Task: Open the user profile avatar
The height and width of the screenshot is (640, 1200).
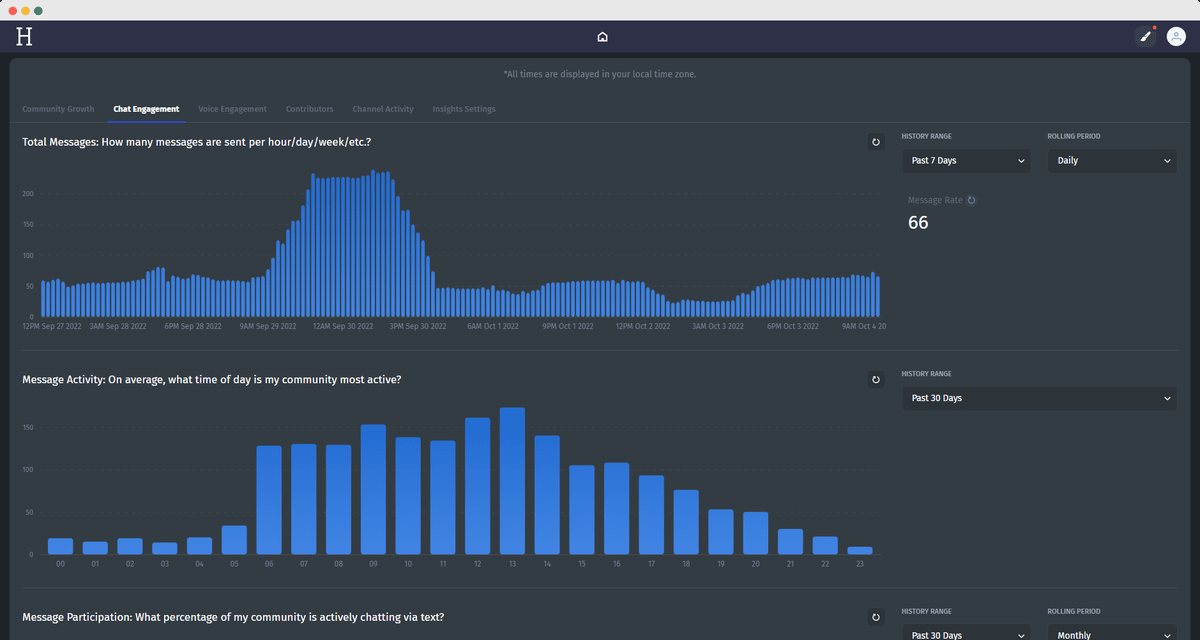Action: pyautogui.click(x=1176, y=37)
